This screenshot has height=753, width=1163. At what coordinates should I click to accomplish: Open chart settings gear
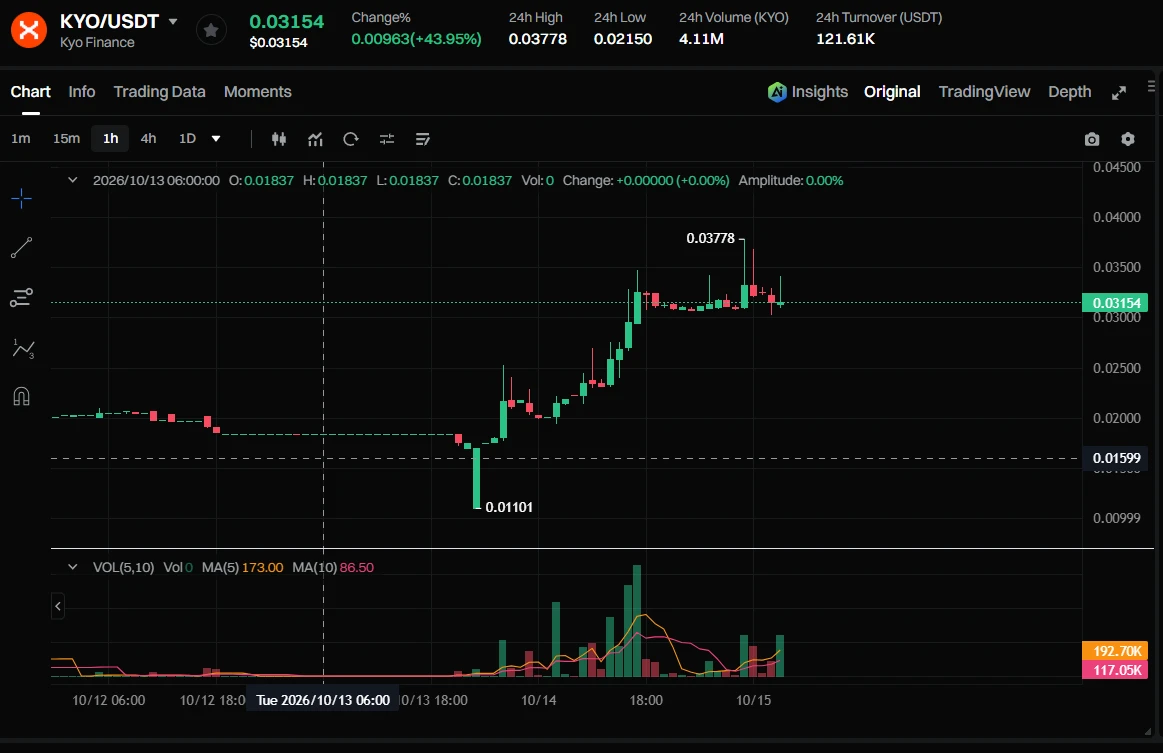[1128, 139]
